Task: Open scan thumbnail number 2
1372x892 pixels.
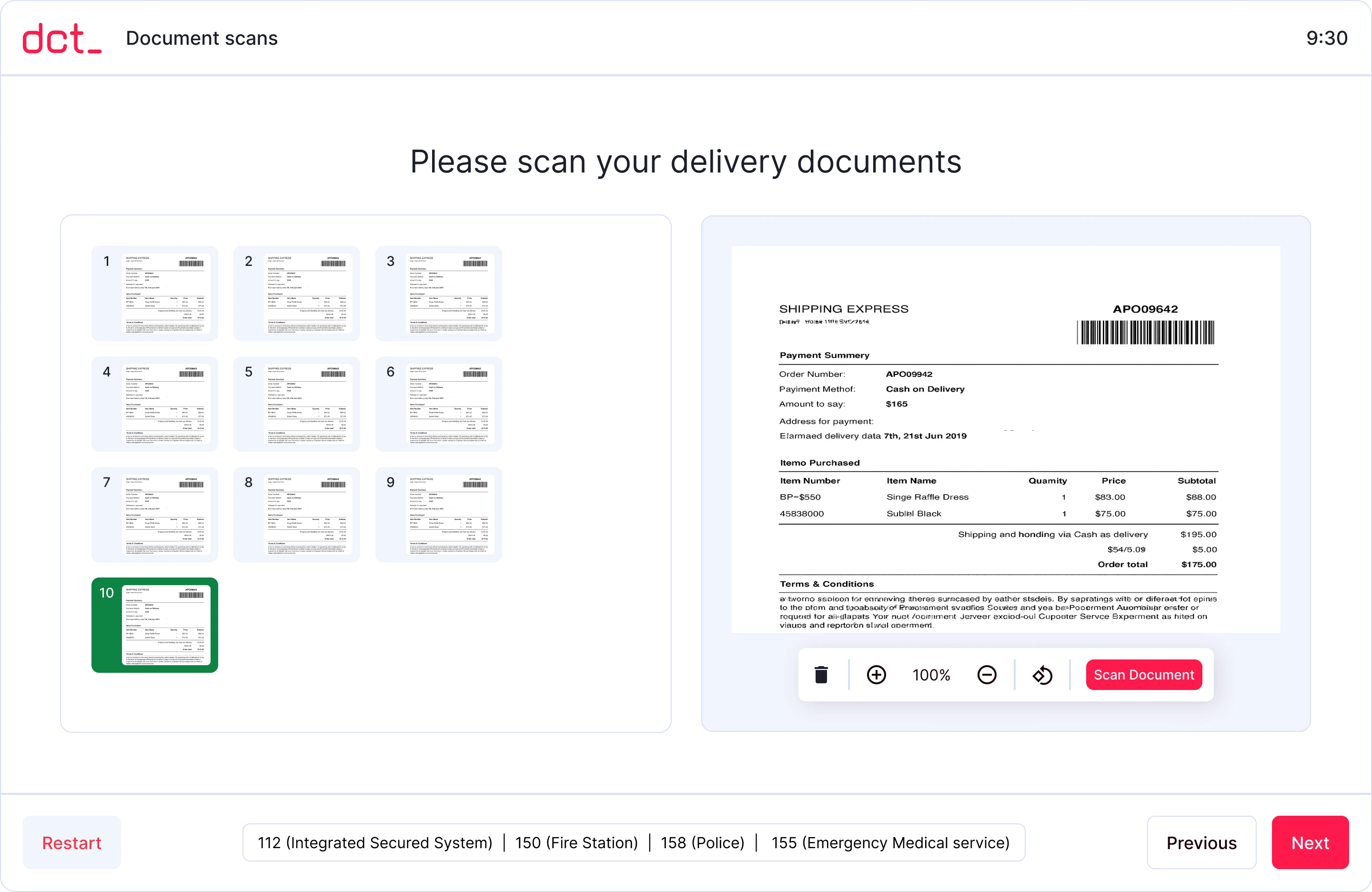Action: pos(296,294)
